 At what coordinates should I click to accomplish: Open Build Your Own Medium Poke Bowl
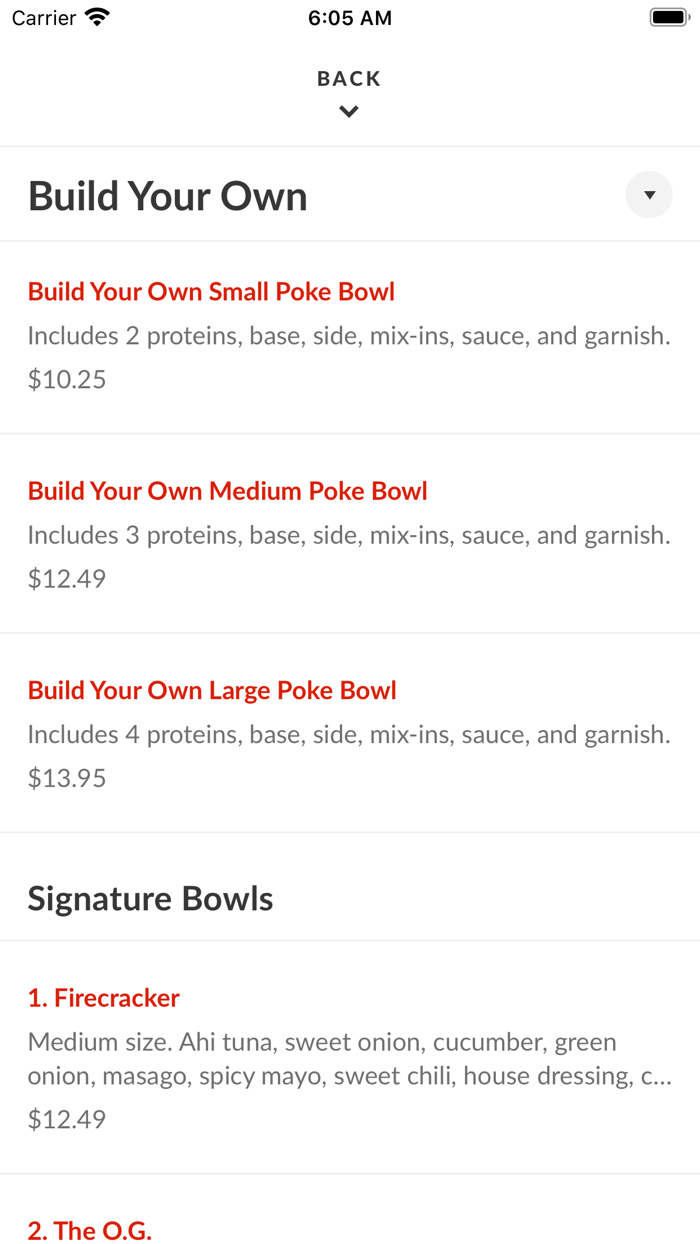pyautogui.click(x=227, y=491)
